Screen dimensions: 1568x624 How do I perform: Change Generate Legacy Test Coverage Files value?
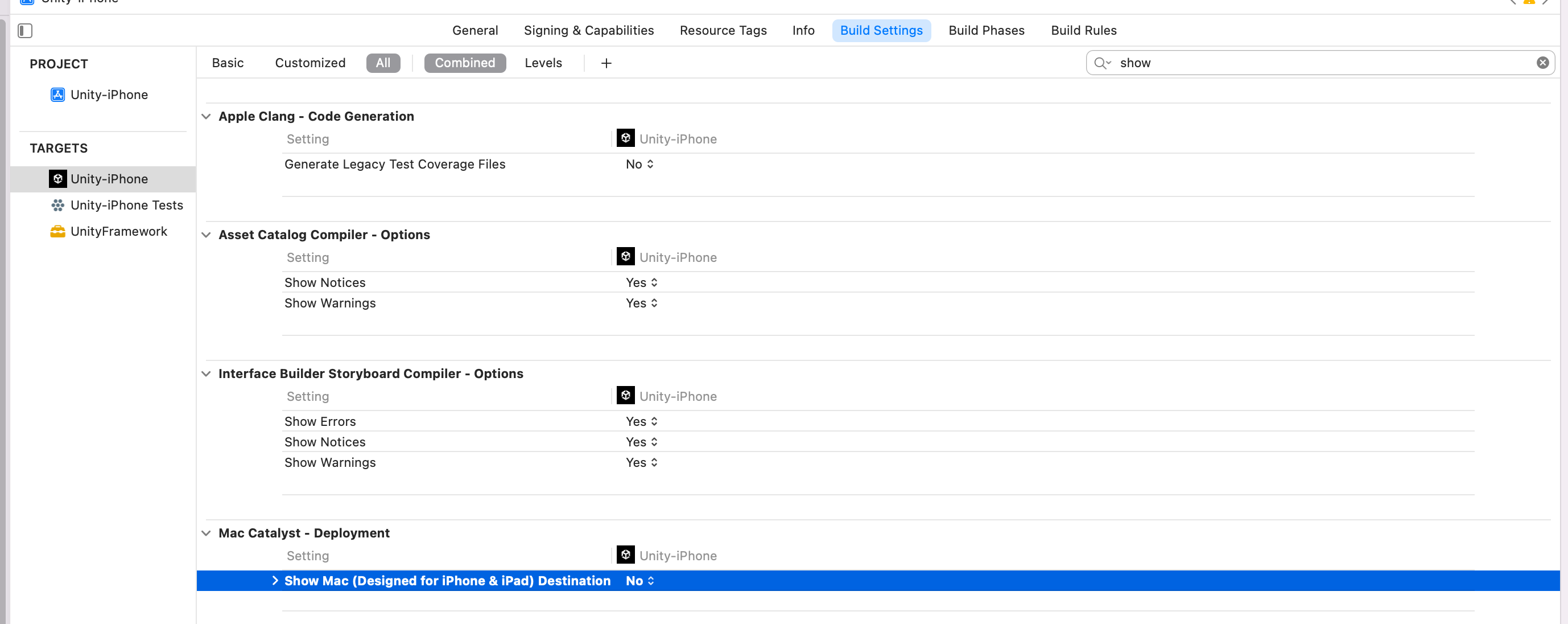[639, 164]
